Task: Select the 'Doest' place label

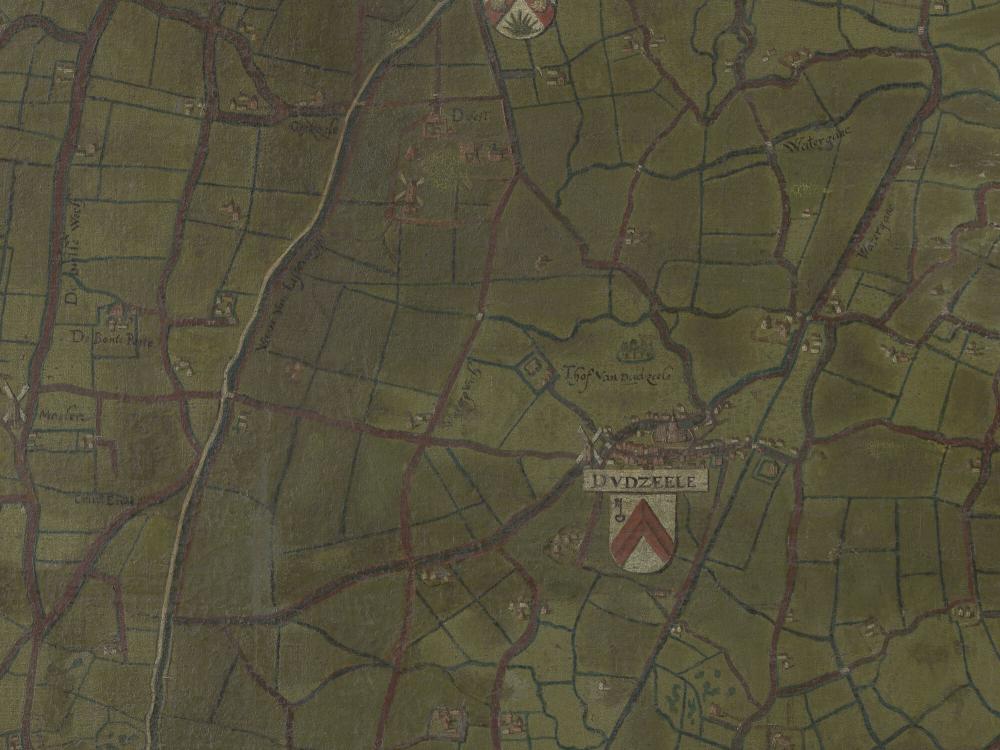Action: (x=470, y=116)
